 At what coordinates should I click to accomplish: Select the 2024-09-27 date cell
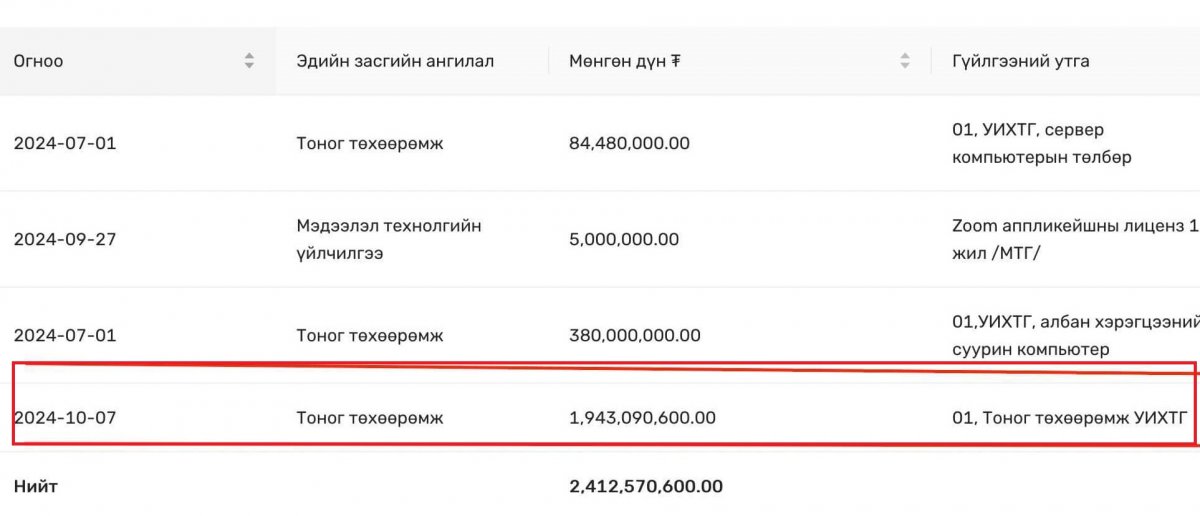click(65, 239)
